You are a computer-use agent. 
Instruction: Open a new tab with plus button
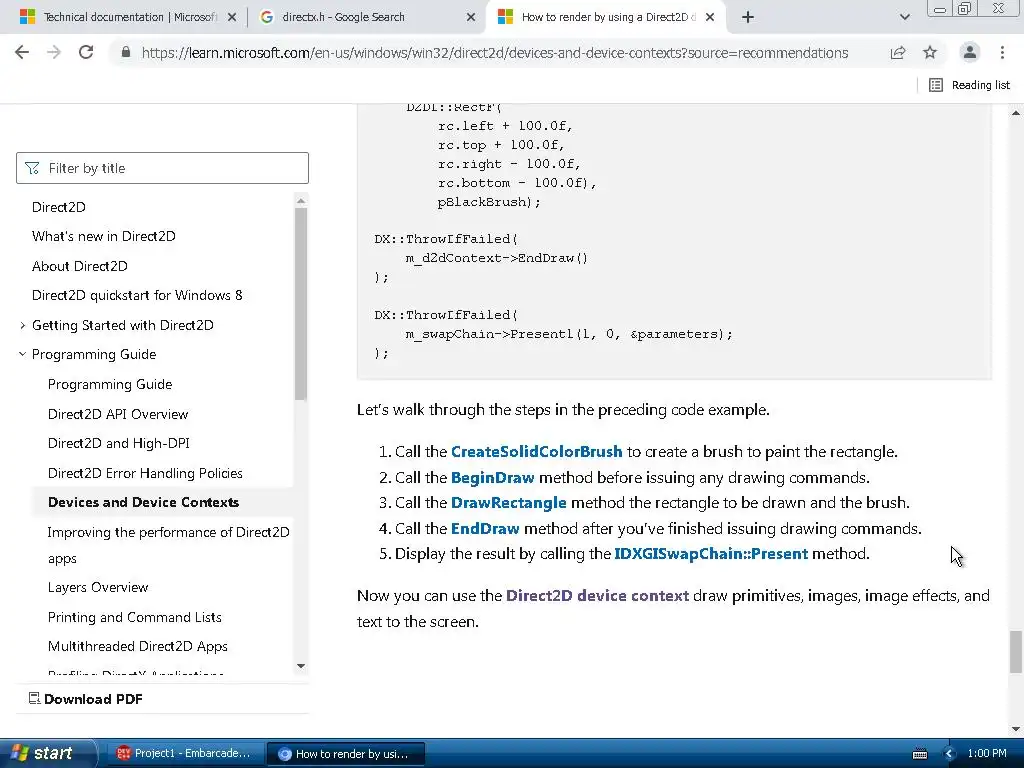tap(748, 17)
